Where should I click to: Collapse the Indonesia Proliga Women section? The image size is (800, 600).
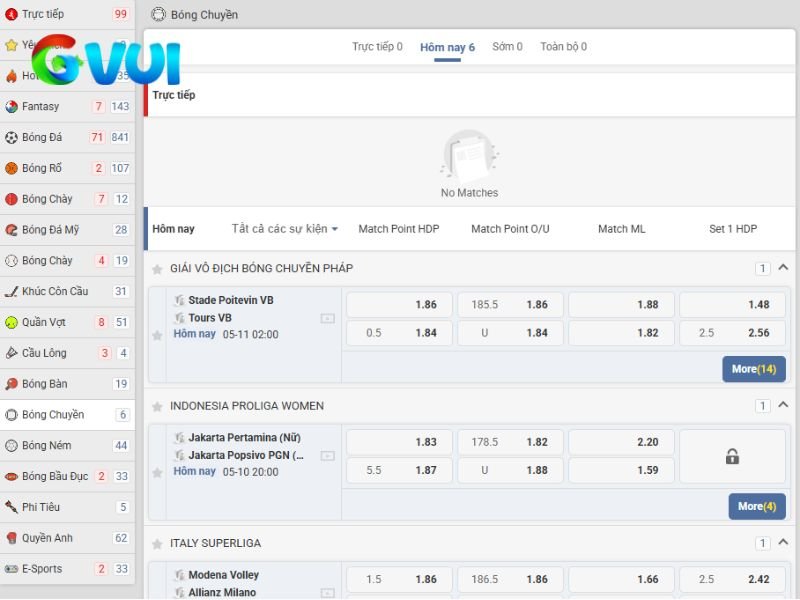[783, 405]
